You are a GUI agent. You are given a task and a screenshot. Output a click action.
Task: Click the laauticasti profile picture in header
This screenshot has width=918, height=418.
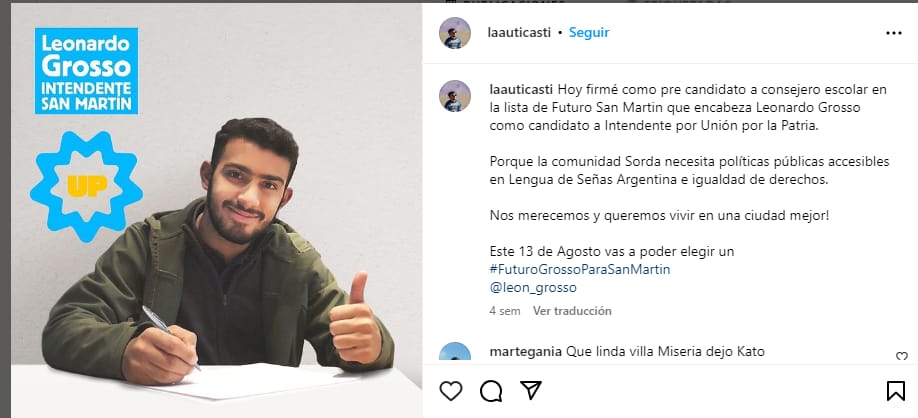pyautogui.click(x=455, y=33)
